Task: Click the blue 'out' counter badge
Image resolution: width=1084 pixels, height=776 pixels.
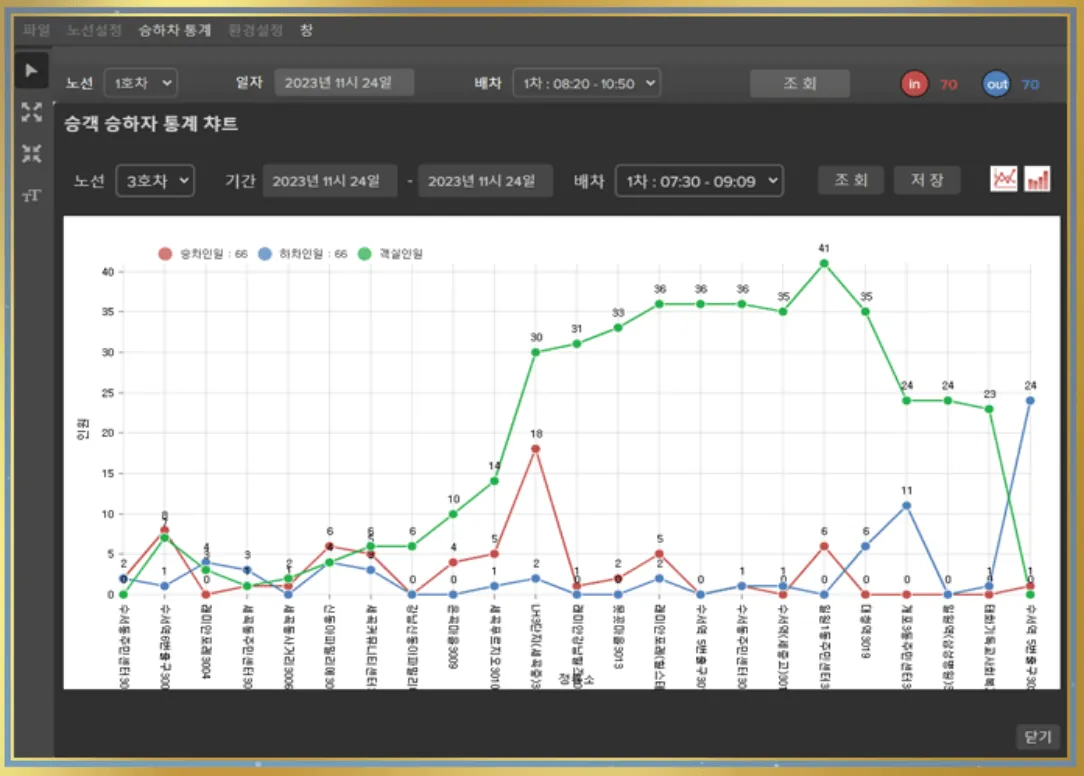Action: (996, 84)
